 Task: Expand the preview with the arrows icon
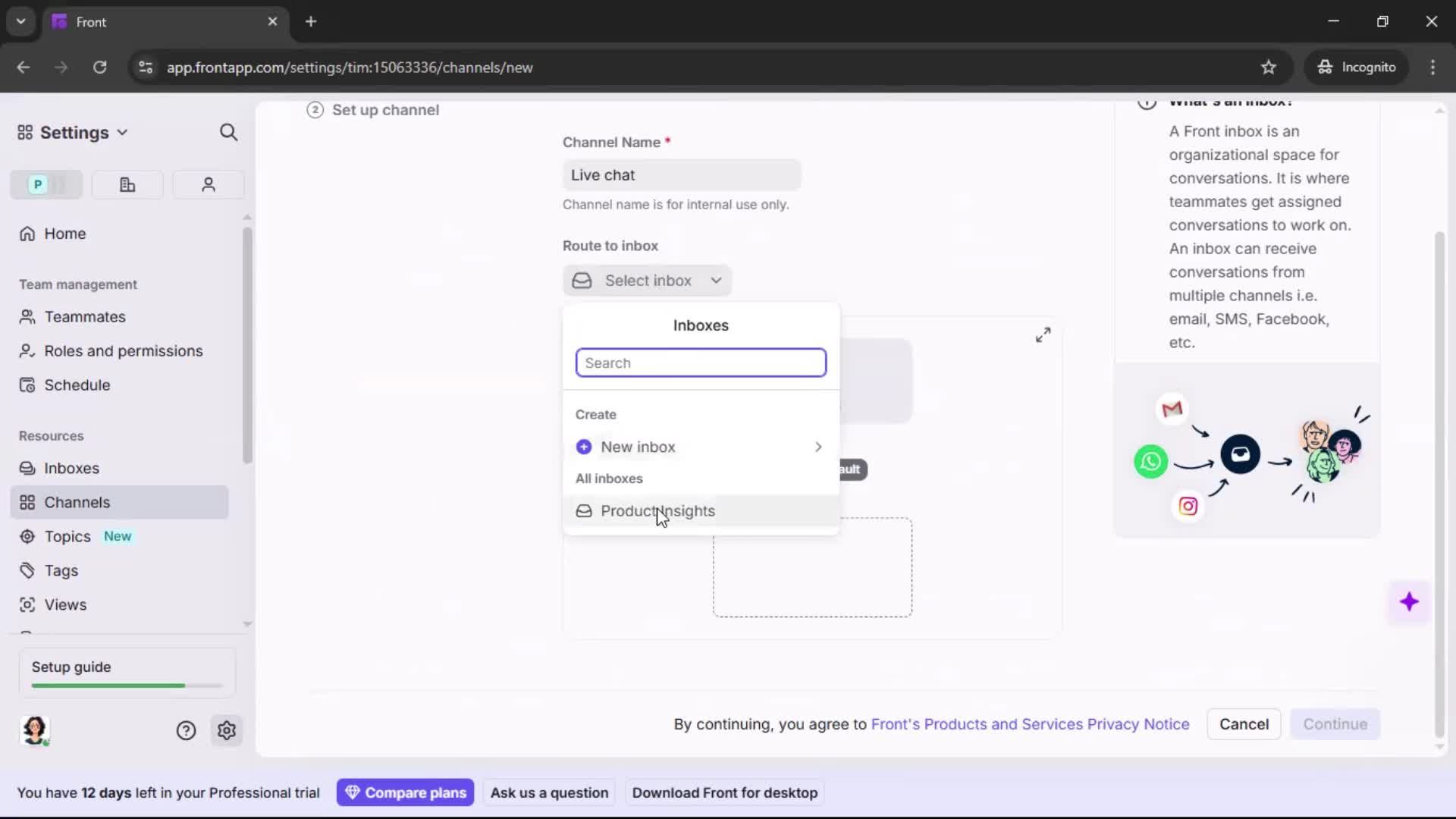tap(1043, 335)
